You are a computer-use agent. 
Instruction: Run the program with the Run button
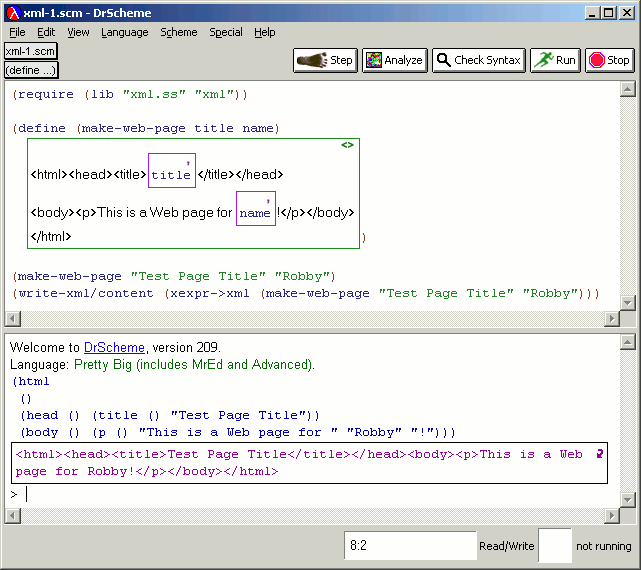coord(555,61)
